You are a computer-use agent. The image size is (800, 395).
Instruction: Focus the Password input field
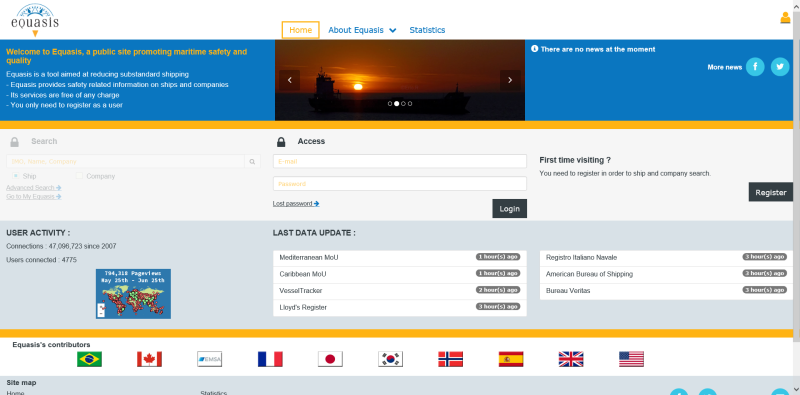[400, 184]
